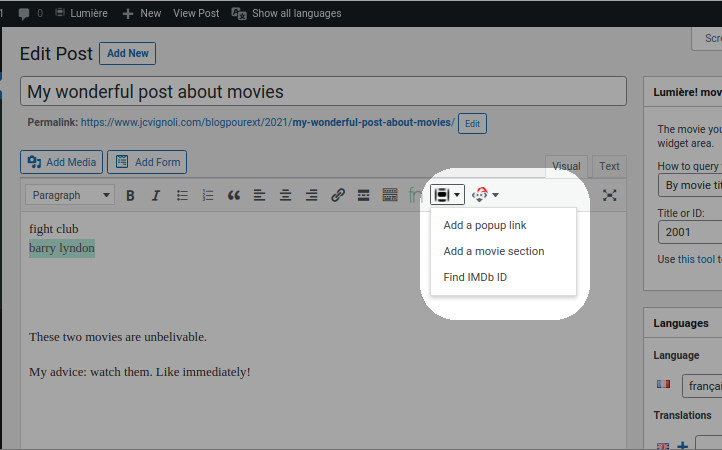Click the French flag icon
The height and width of the screenshot is (450, 722).
coord(664,384)
